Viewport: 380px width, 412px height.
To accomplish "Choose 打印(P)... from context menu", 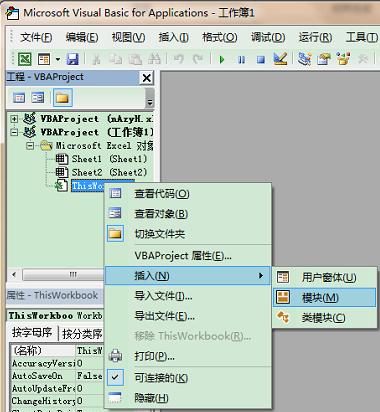I will point(188,357).
